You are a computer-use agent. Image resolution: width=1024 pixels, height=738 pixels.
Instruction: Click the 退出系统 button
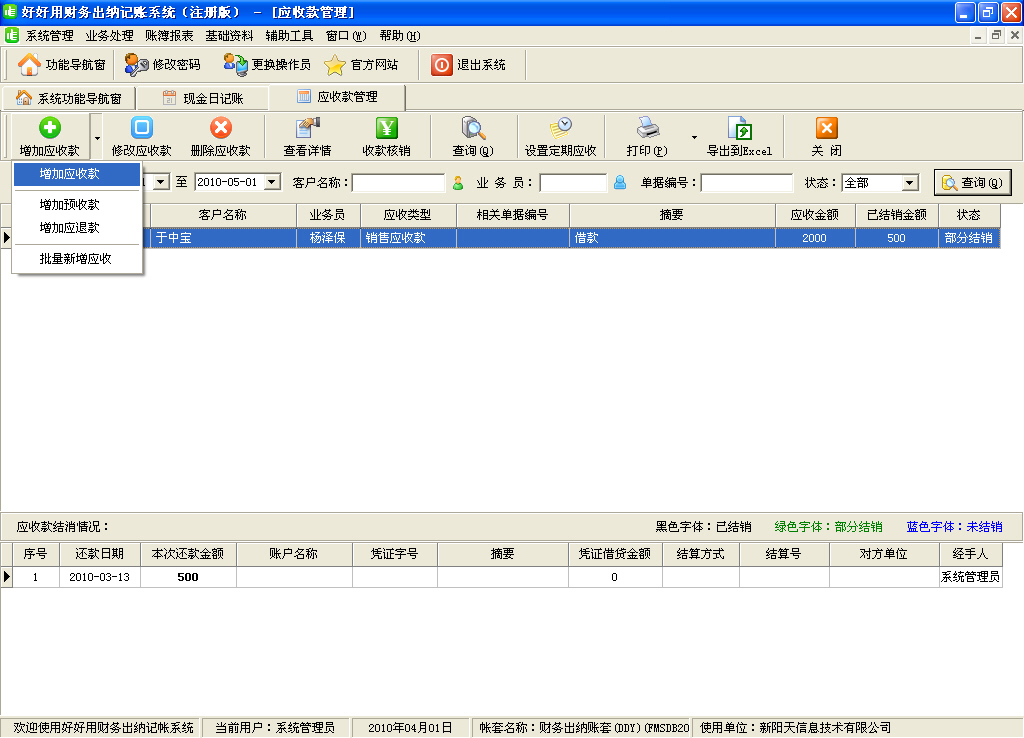(470, 65)
